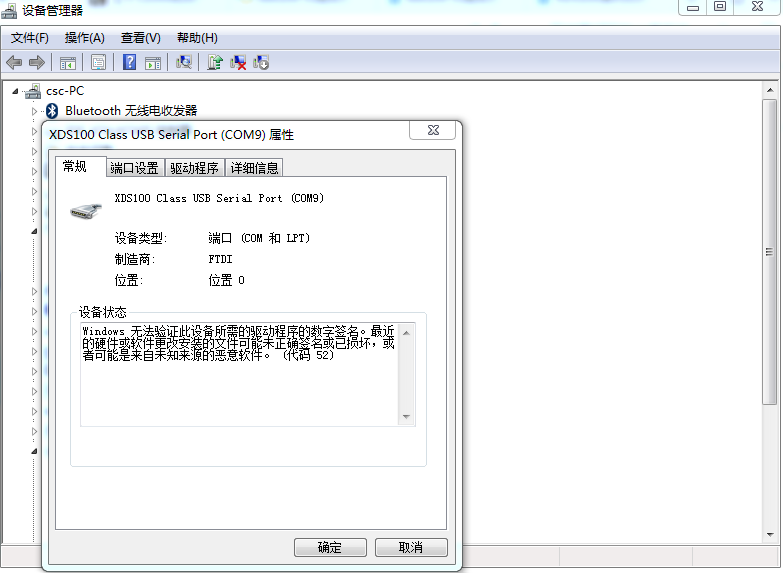Click the uninstall device icon with red X
The image size is (783, 573).
click(x=238, y=62)
